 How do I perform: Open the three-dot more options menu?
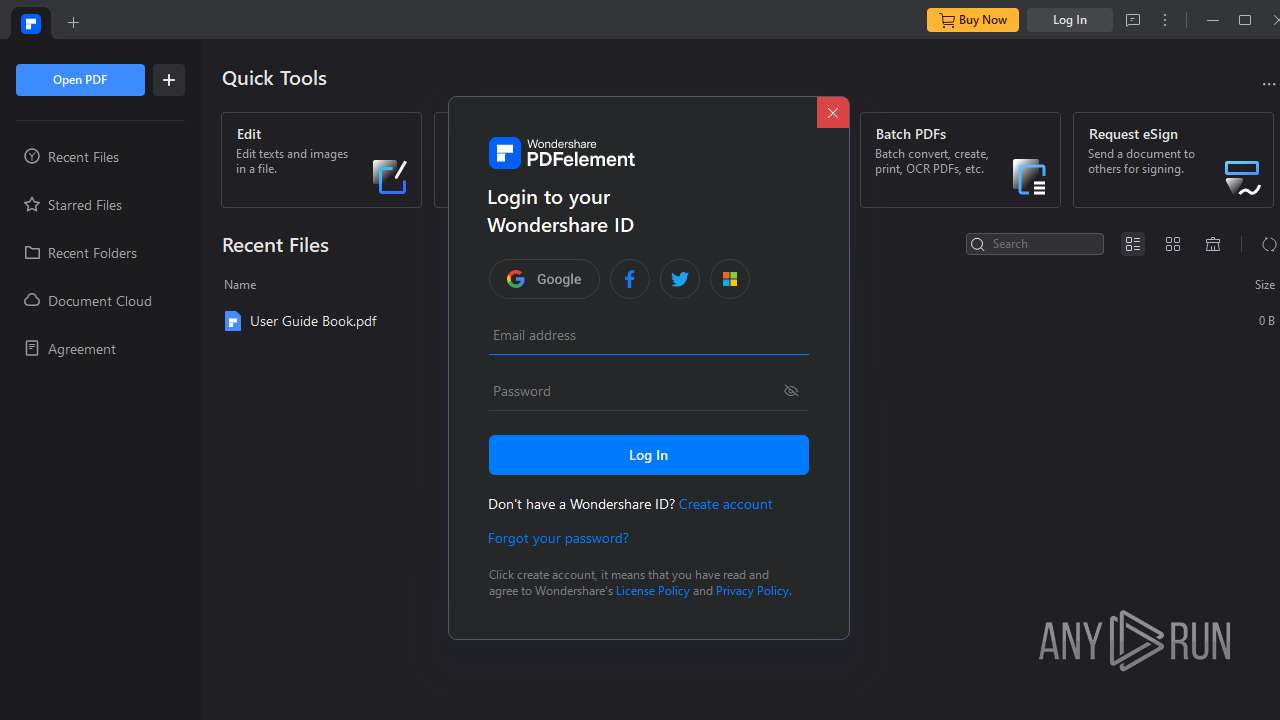pos(1165,20)
